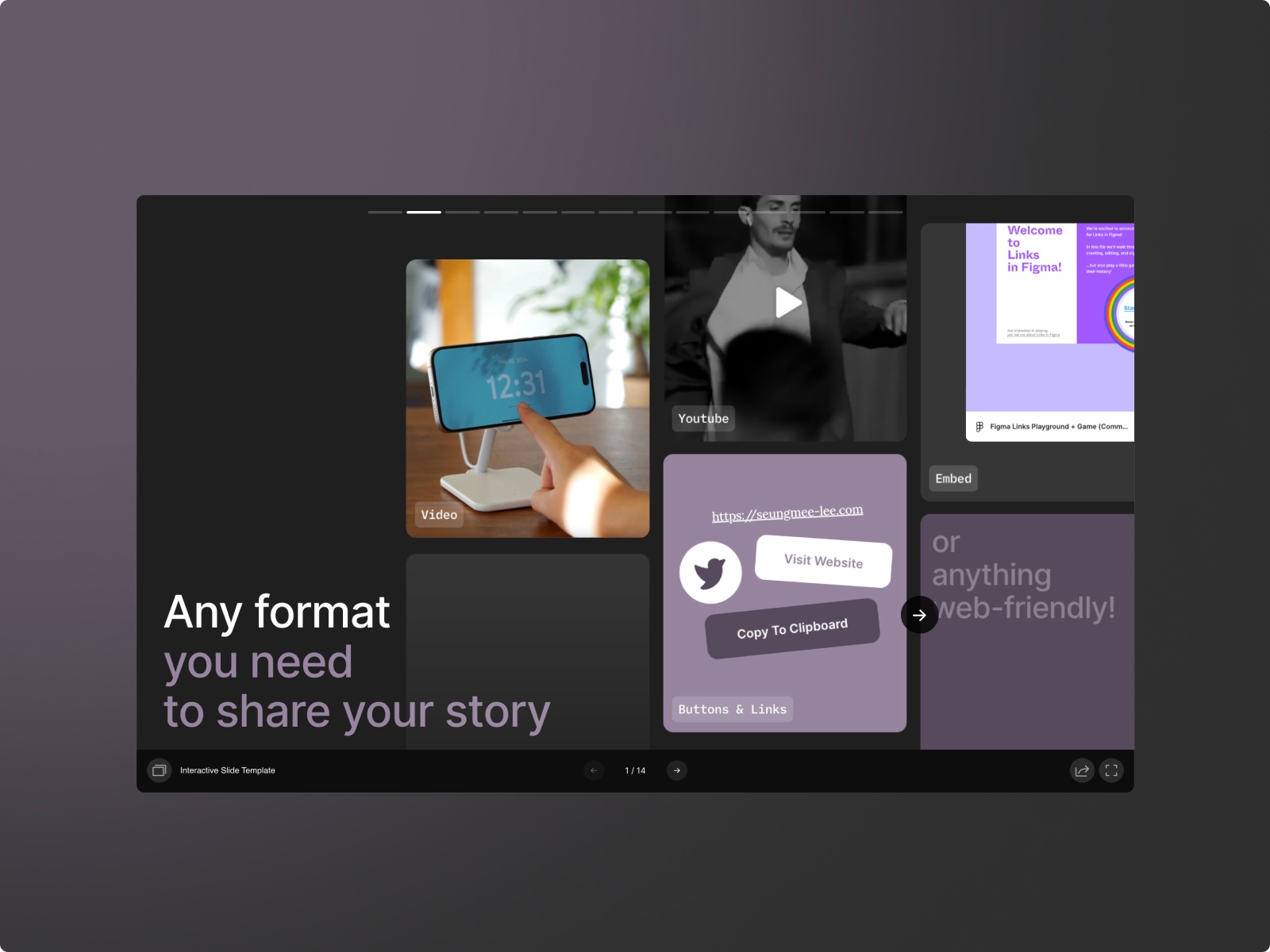Click the Video label tag
1270x952 pixels.
click(x=439, y=516)
